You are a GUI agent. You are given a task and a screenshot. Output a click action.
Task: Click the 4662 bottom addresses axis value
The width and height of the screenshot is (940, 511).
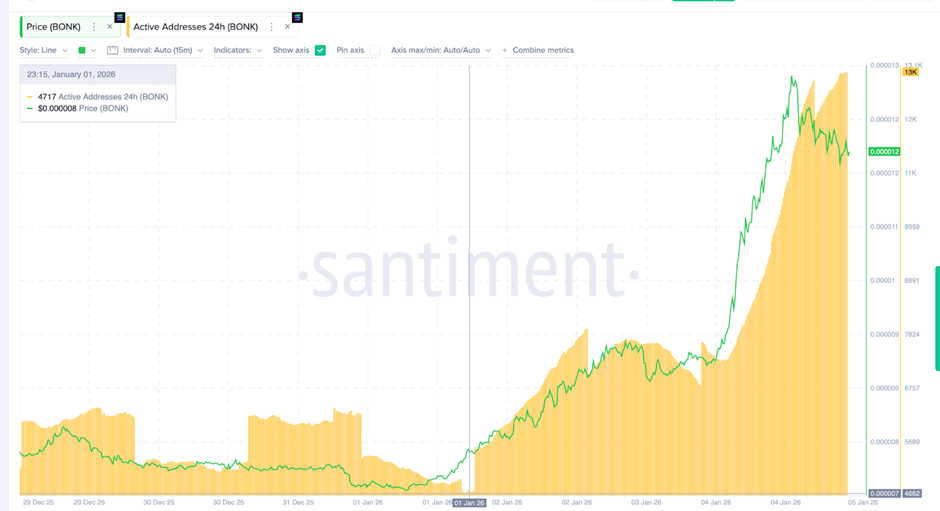[x=912, y=494]
